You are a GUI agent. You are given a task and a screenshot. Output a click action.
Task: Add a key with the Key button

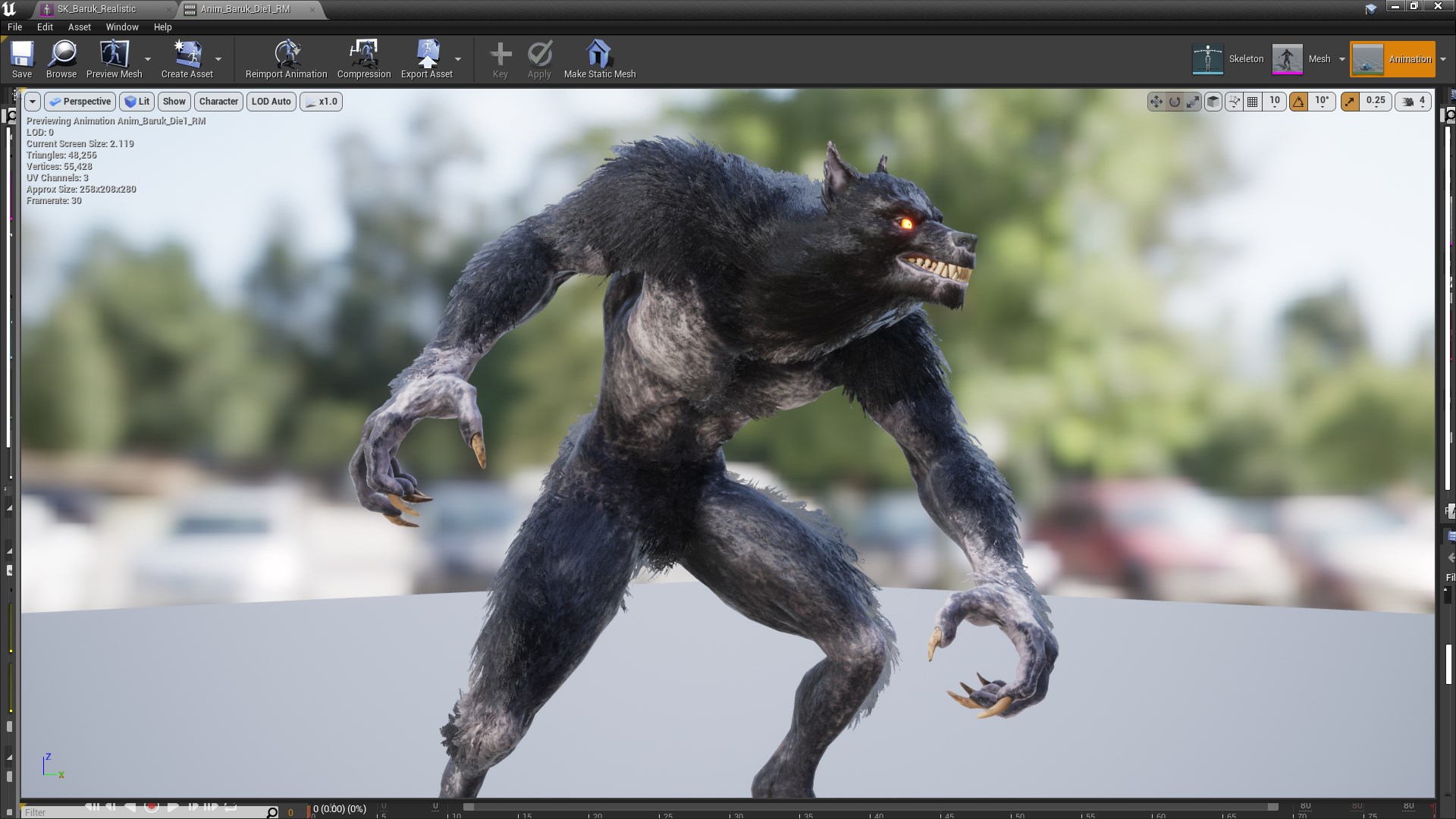(500, 59)
